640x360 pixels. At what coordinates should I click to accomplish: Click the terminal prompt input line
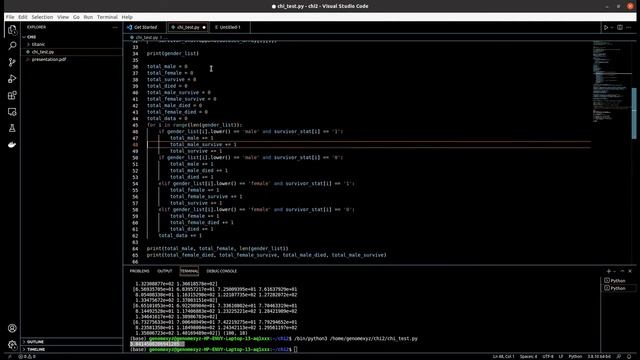pyautogui.click(x=213, y=349)
